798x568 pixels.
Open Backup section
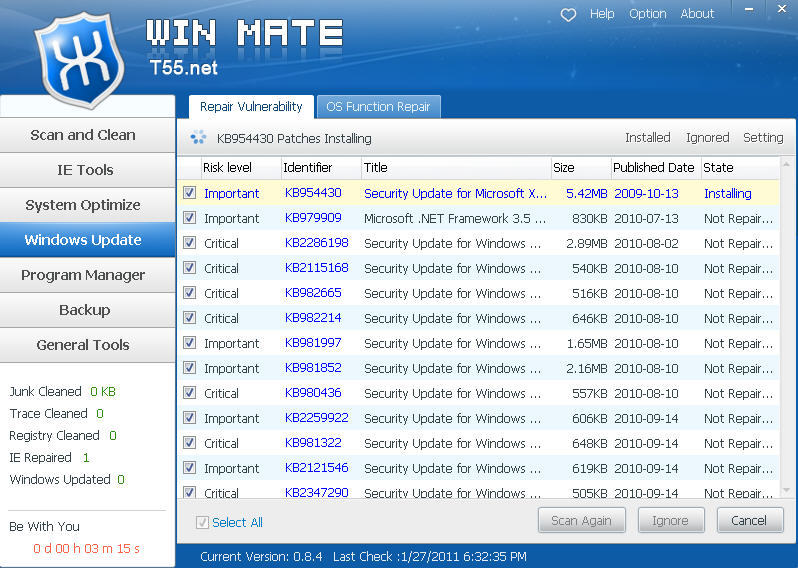tap(87, 310)
